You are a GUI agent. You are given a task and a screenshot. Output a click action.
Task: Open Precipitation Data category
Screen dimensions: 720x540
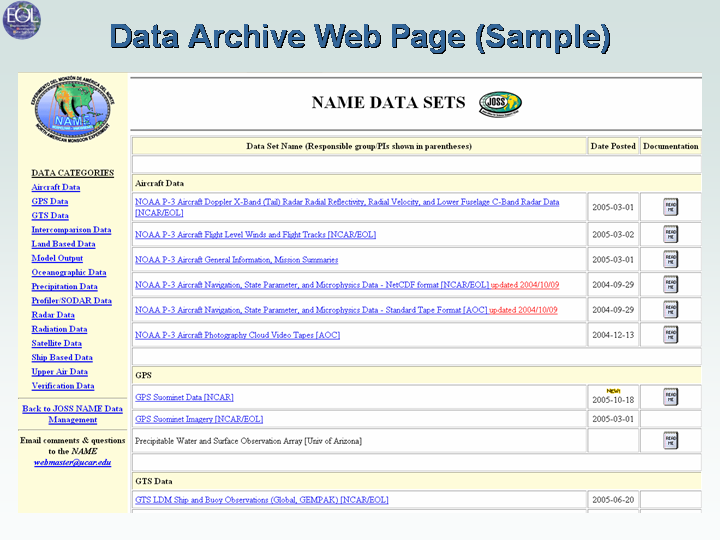[64, 287]
